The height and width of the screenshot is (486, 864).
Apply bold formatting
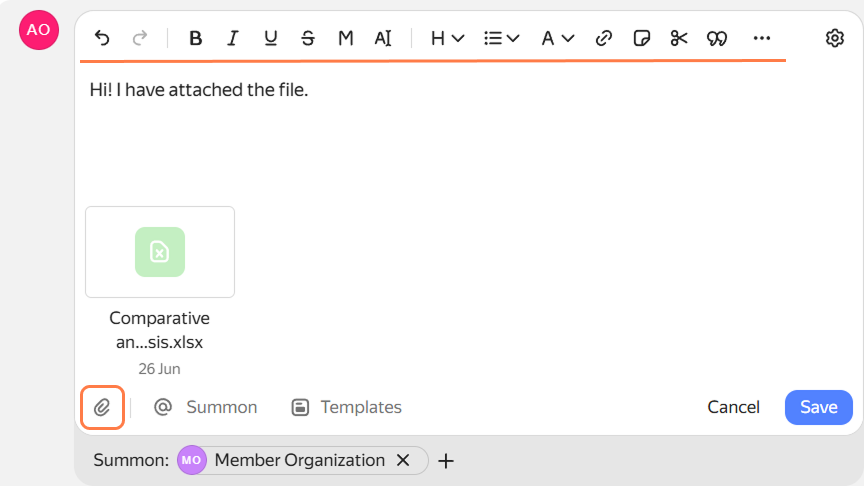pos(195,38)
